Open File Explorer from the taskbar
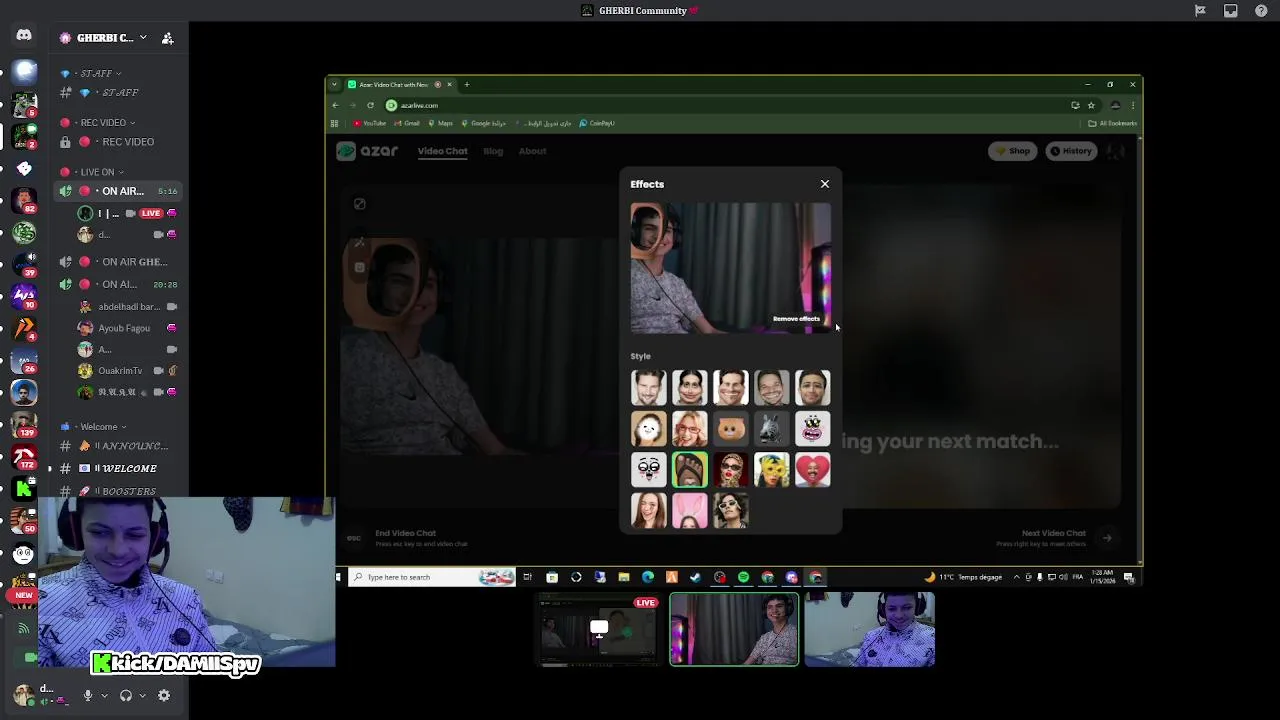This screenshot has width=1280, height=720. point(623,577)
